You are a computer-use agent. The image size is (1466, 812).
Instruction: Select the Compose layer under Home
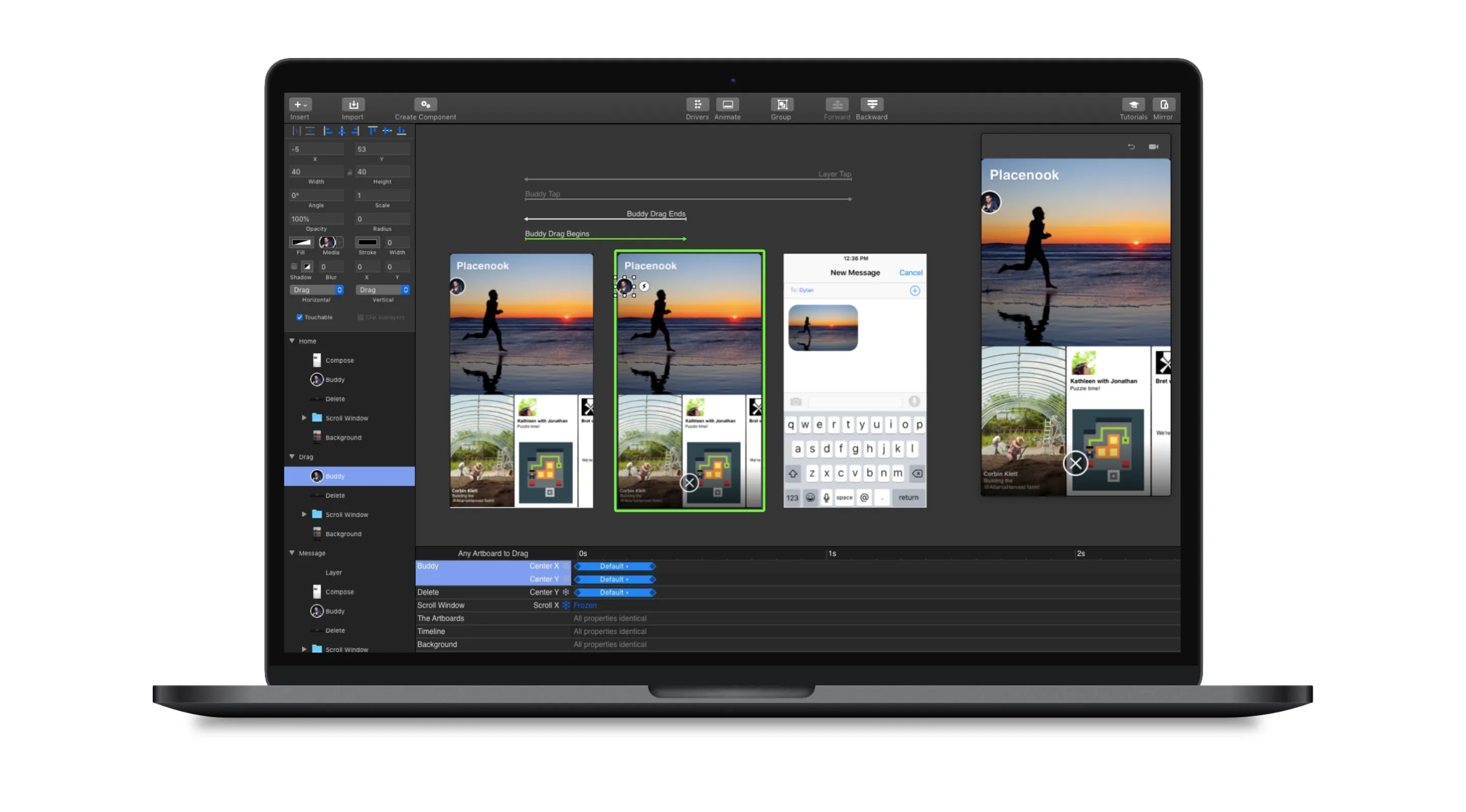(349, 361)
